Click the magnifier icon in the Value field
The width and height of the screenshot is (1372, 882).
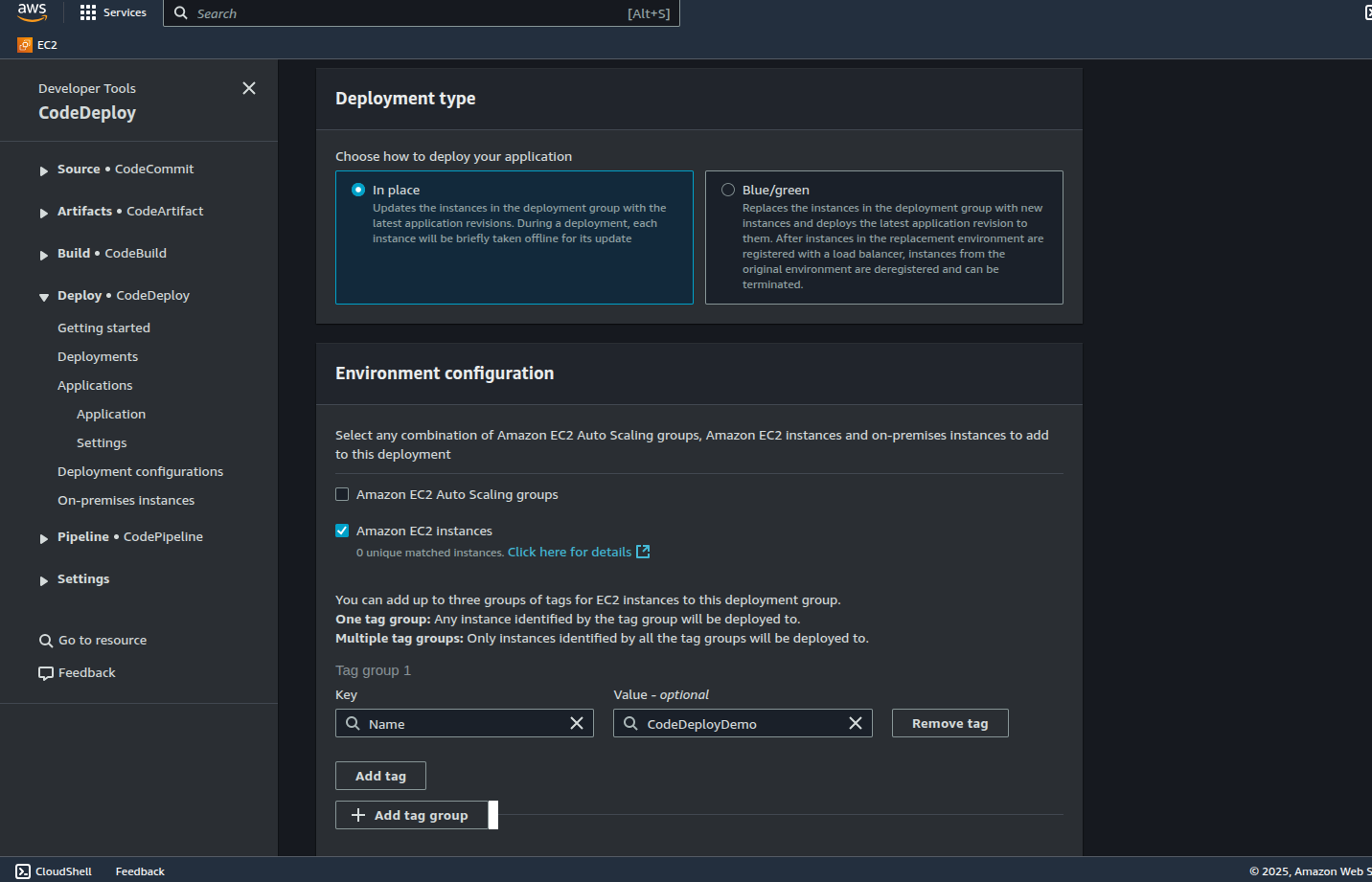630,723
